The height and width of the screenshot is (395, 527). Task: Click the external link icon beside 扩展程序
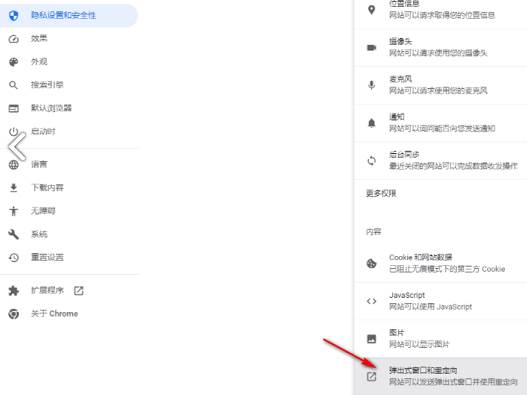point(79,290)
